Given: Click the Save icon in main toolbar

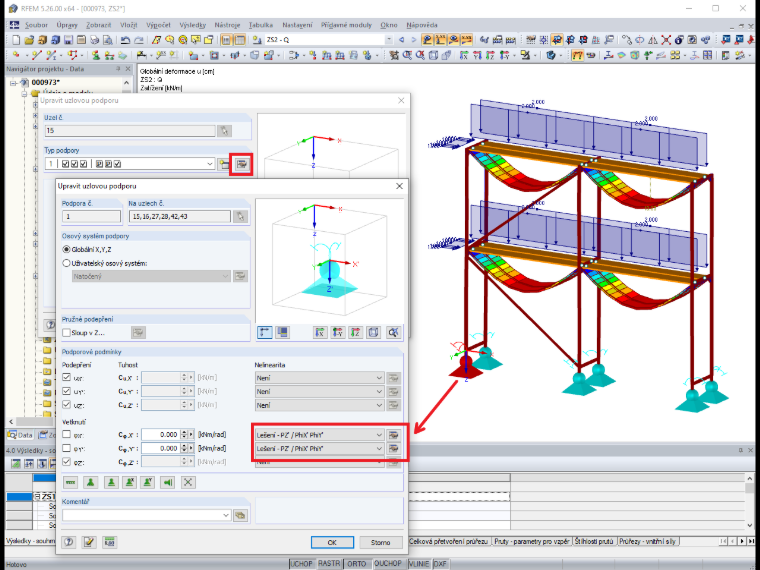Looking at the screenshot, I should pyautogui.click(x=68, y=40).
